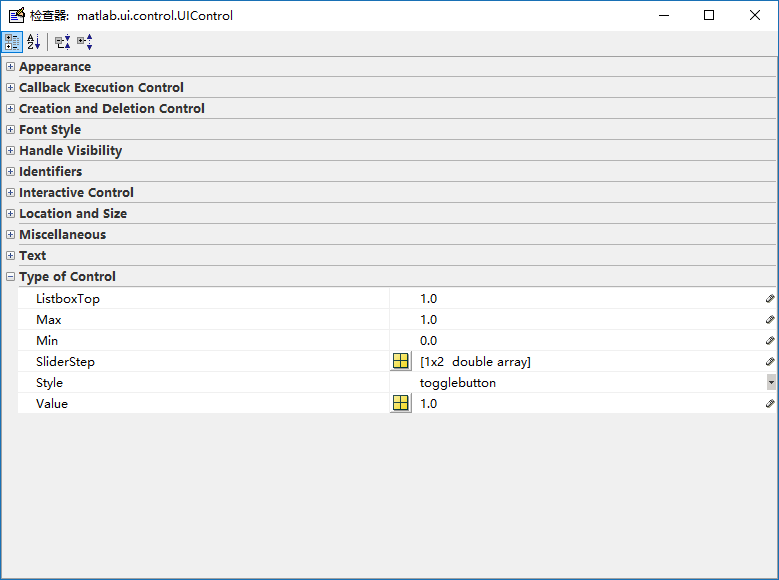
Task: Switch to categorized property view
Action: pos(12,42)
